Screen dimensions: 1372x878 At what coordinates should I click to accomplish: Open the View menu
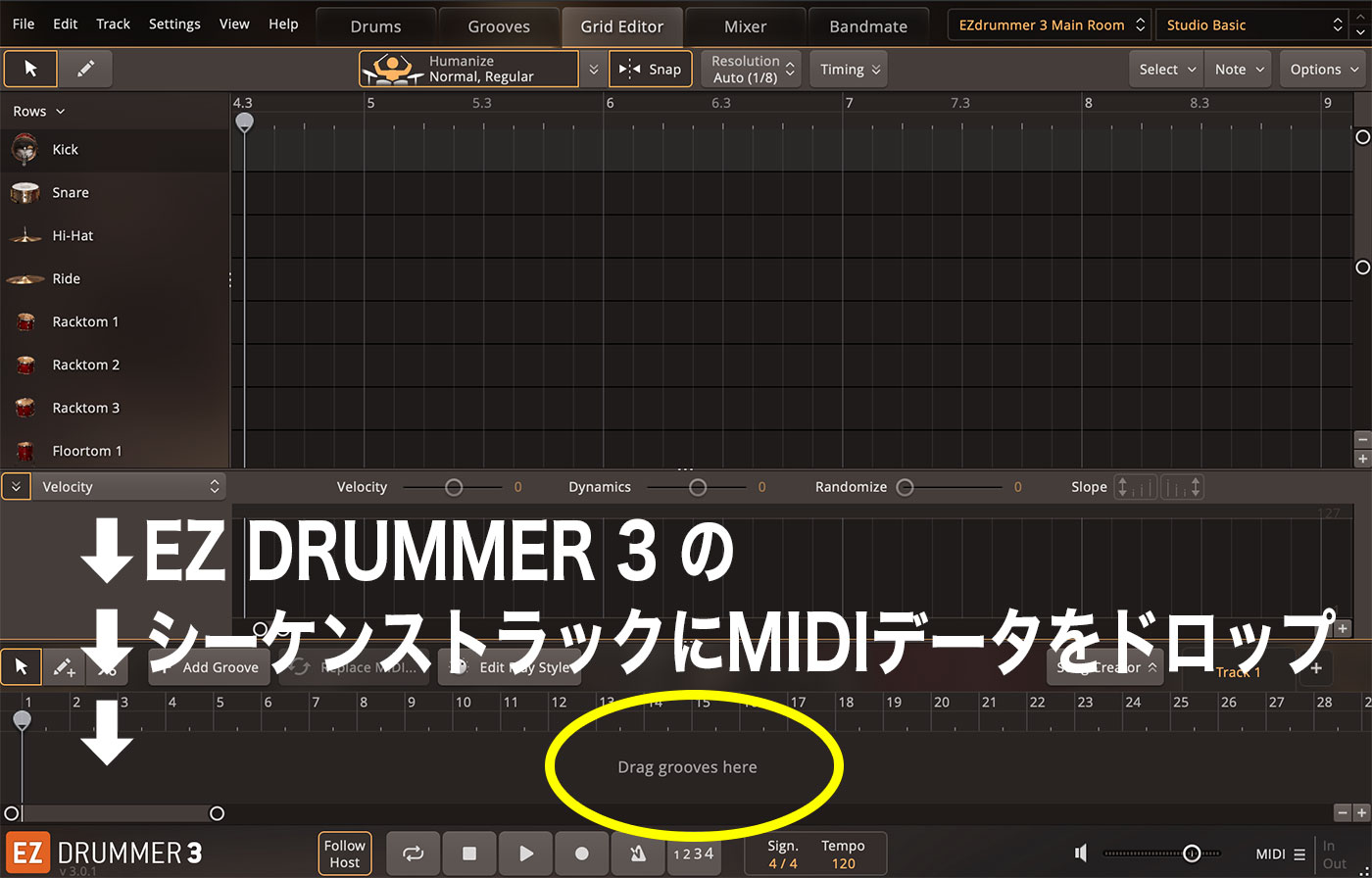(234, 24)
